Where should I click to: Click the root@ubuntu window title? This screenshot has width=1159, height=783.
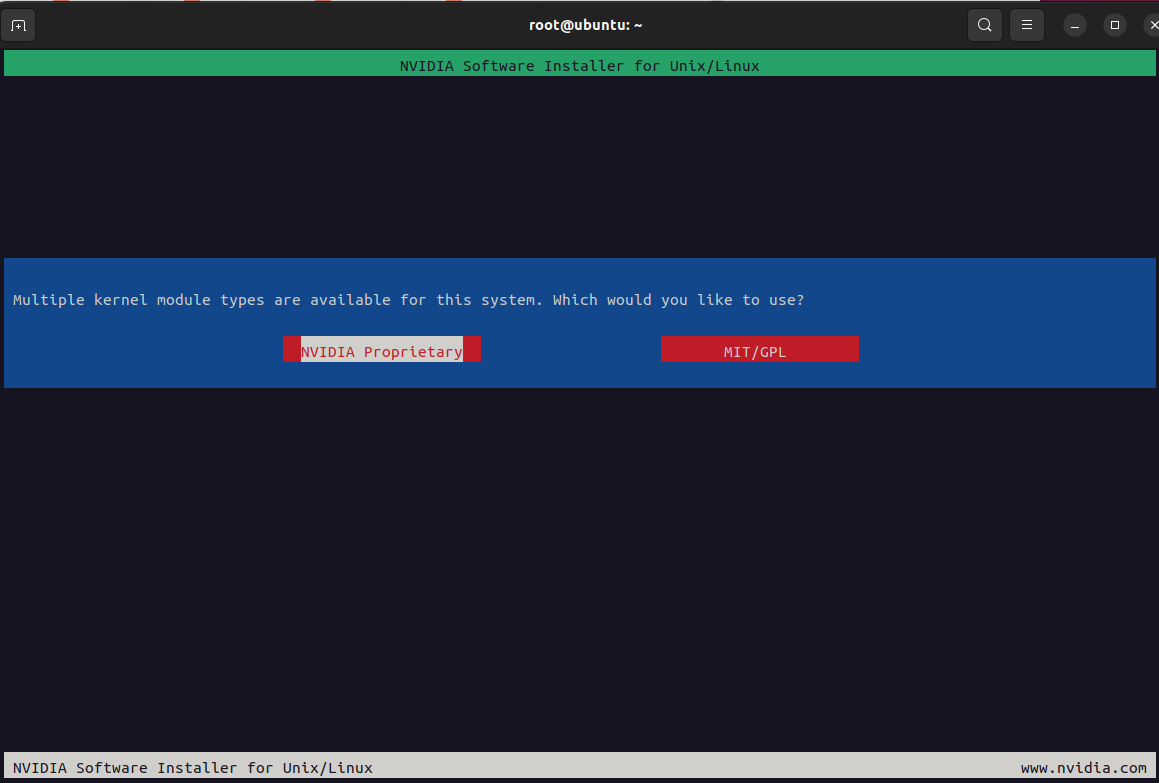[x=585, y=25]
